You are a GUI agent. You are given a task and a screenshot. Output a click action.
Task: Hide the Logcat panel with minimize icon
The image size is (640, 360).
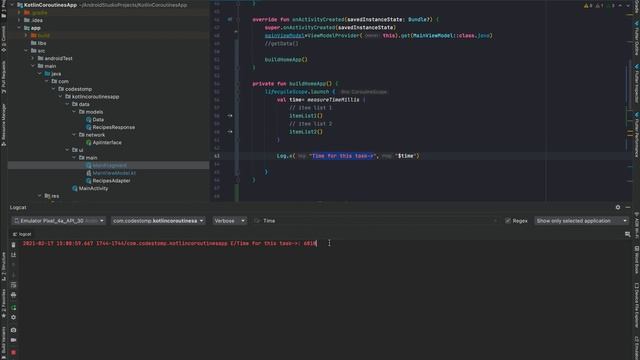click(x=628, y=207)
